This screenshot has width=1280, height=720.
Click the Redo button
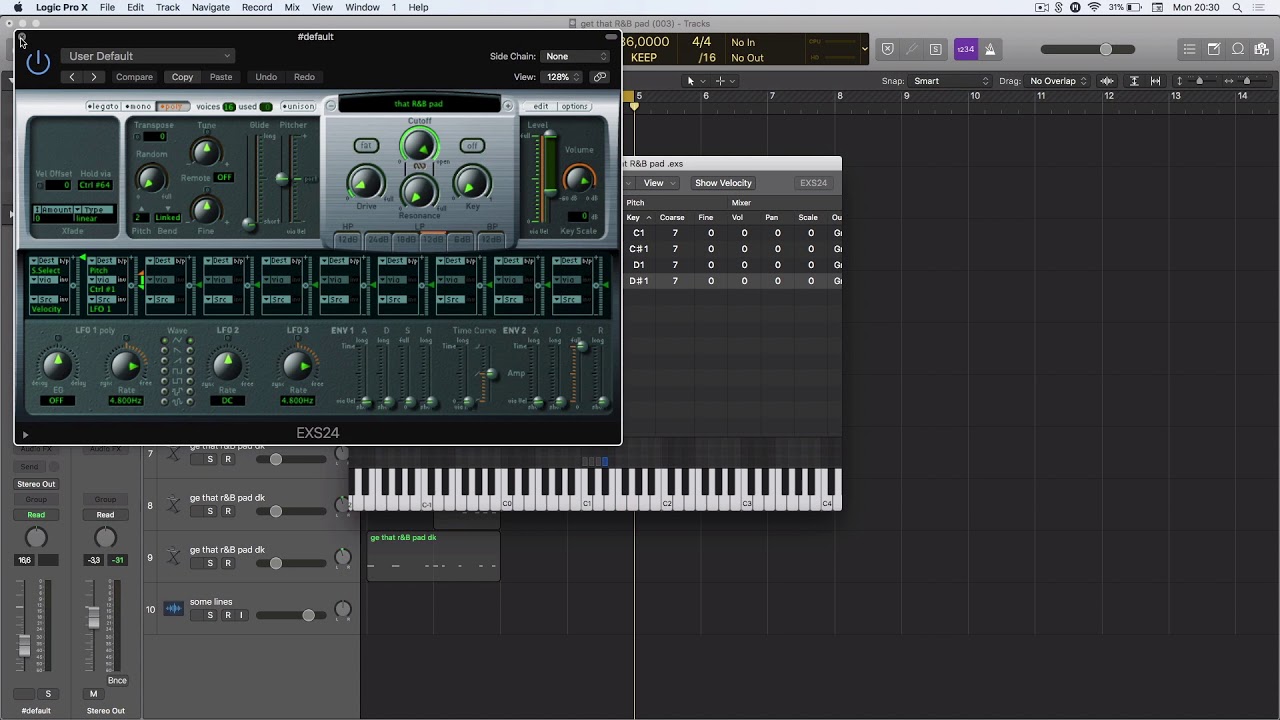304,77
